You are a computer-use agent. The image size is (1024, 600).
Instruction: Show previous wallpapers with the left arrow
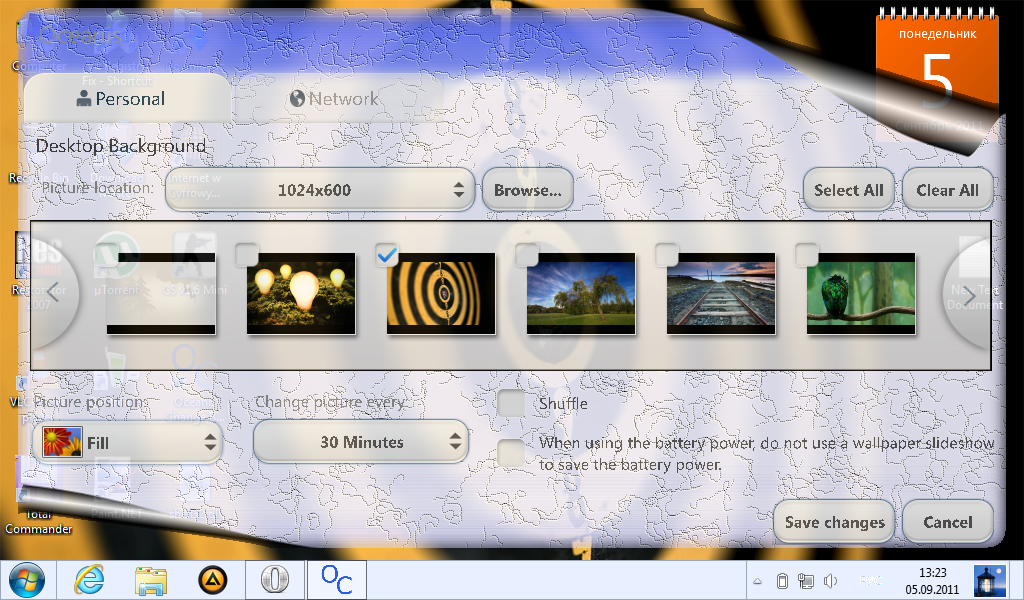55,292
